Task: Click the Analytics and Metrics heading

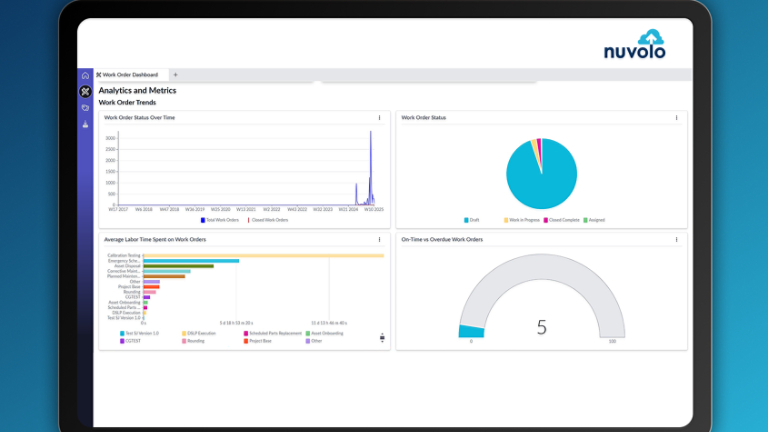Action: point(137,91)
